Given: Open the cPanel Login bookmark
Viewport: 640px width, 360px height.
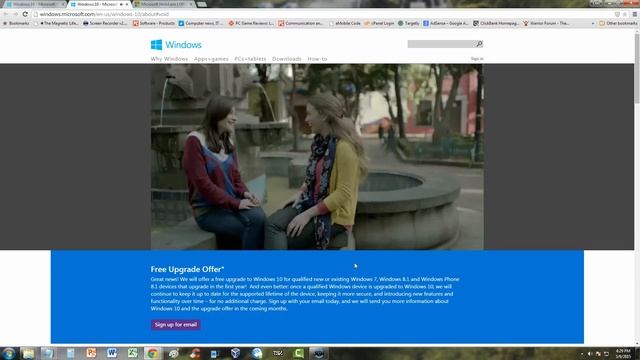Looking at the screenshot, I should point(379,23).
